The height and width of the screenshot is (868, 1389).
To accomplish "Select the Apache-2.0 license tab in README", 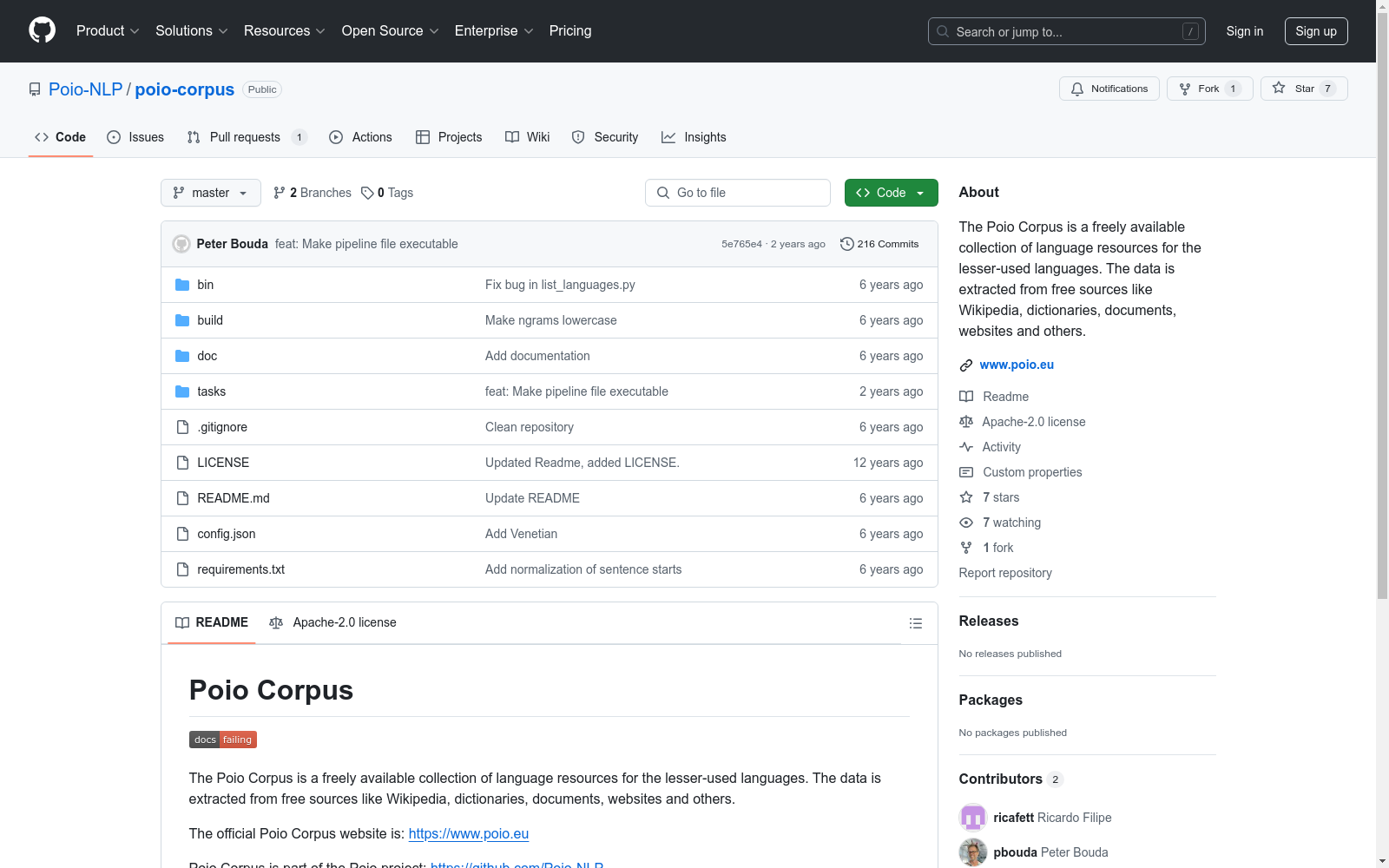I will [x=332, y=622].
